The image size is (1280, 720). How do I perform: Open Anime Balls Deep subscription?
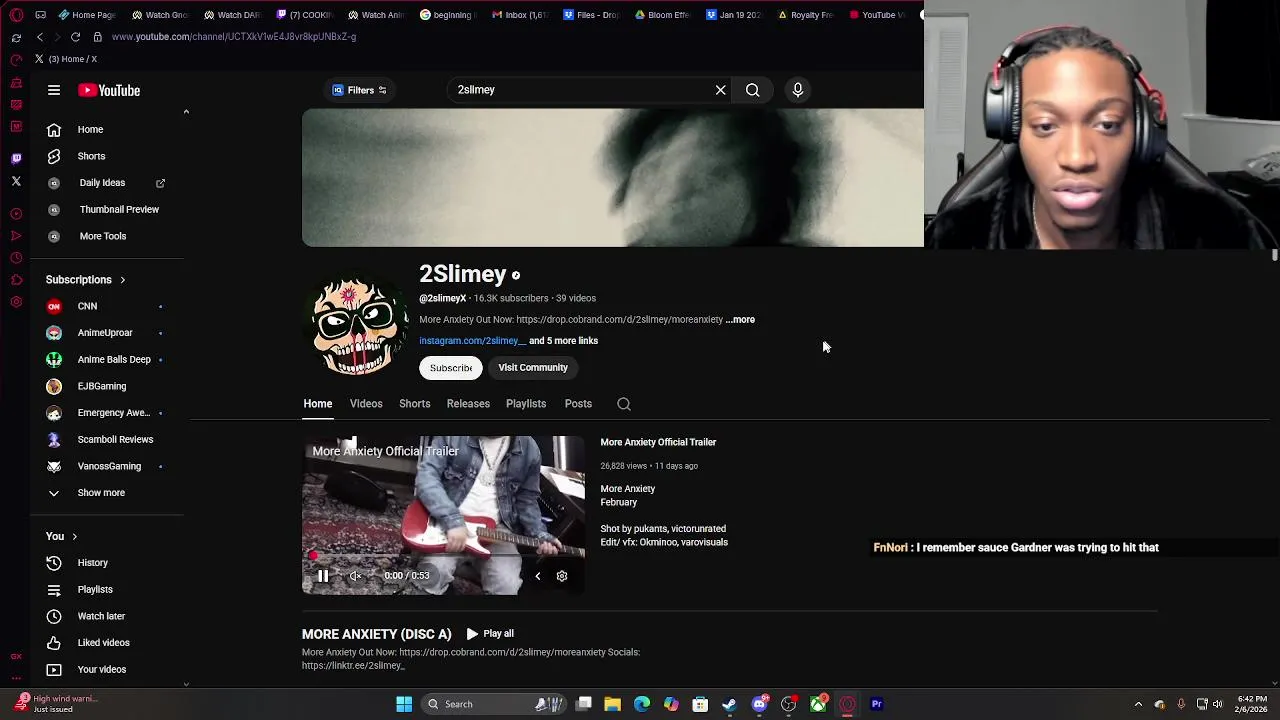point(114,359)
